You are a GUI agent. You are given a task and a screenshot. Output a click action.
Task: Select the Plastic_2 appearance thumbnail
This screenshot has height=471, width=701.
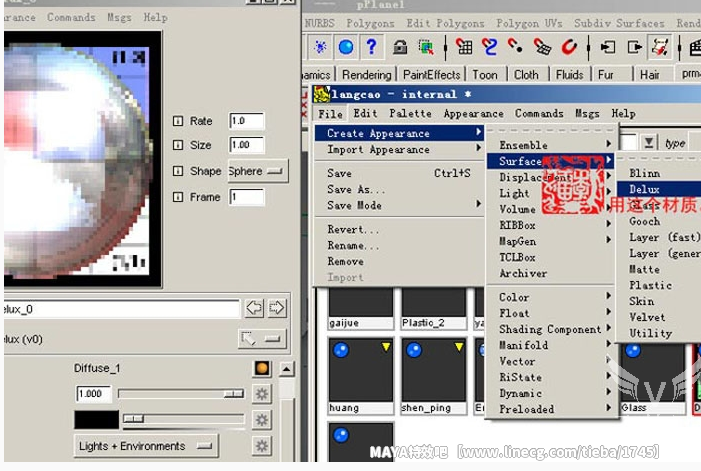coord(433,308)
